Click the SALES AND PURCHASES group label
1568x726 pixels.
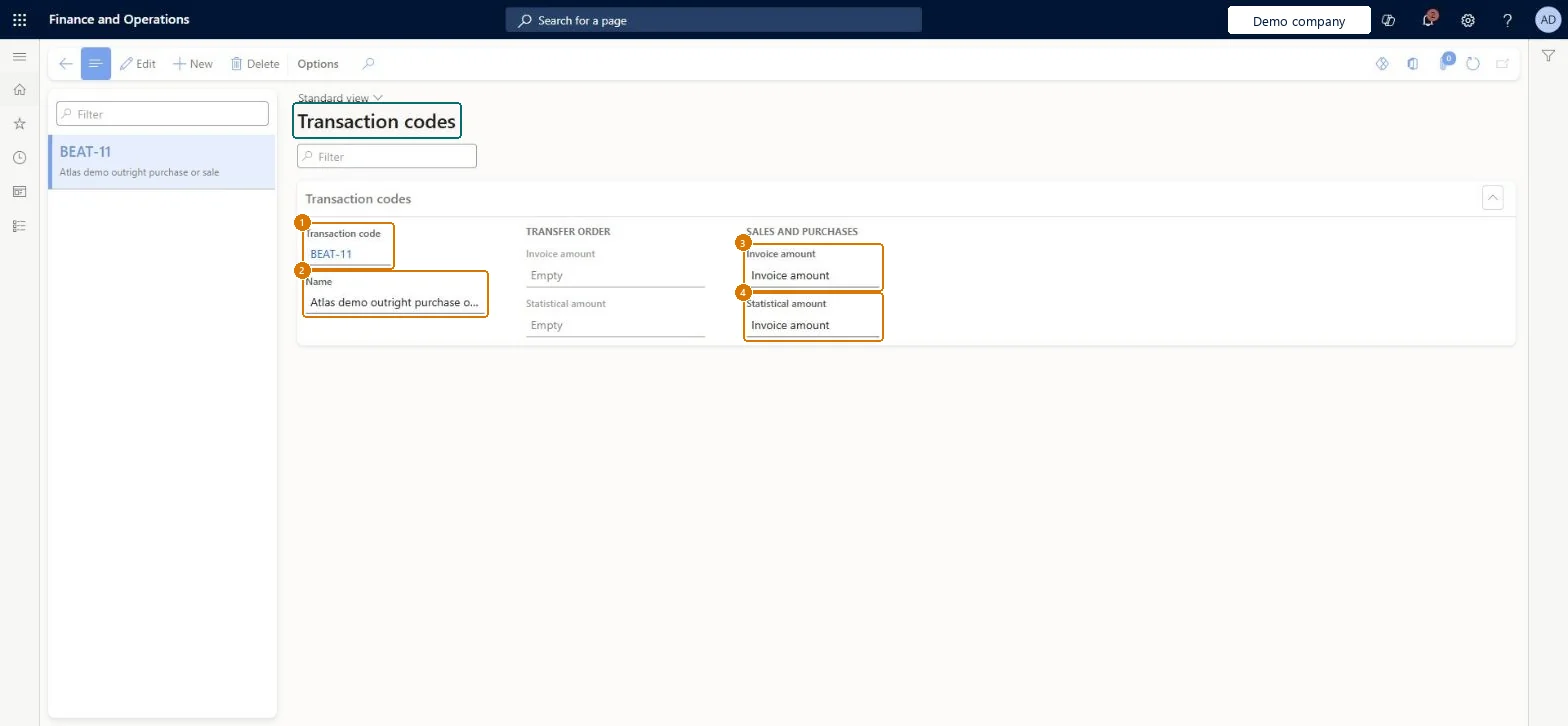pos(802,231)
